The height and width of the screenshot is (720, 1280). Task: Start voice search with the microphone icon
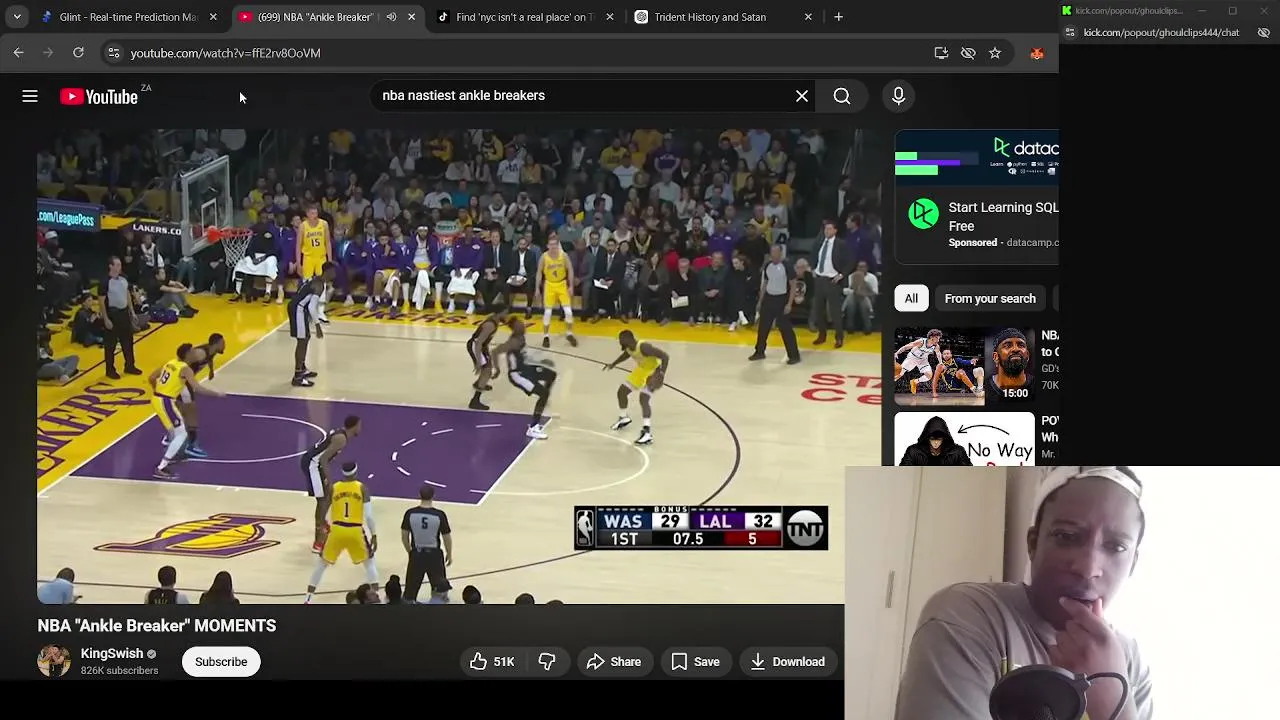click(x=898, y=96)
